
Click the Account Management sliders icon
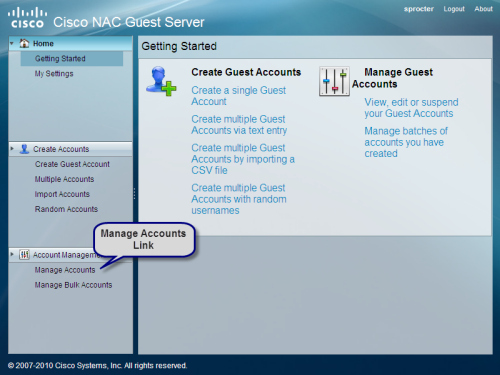coord(24,255)
